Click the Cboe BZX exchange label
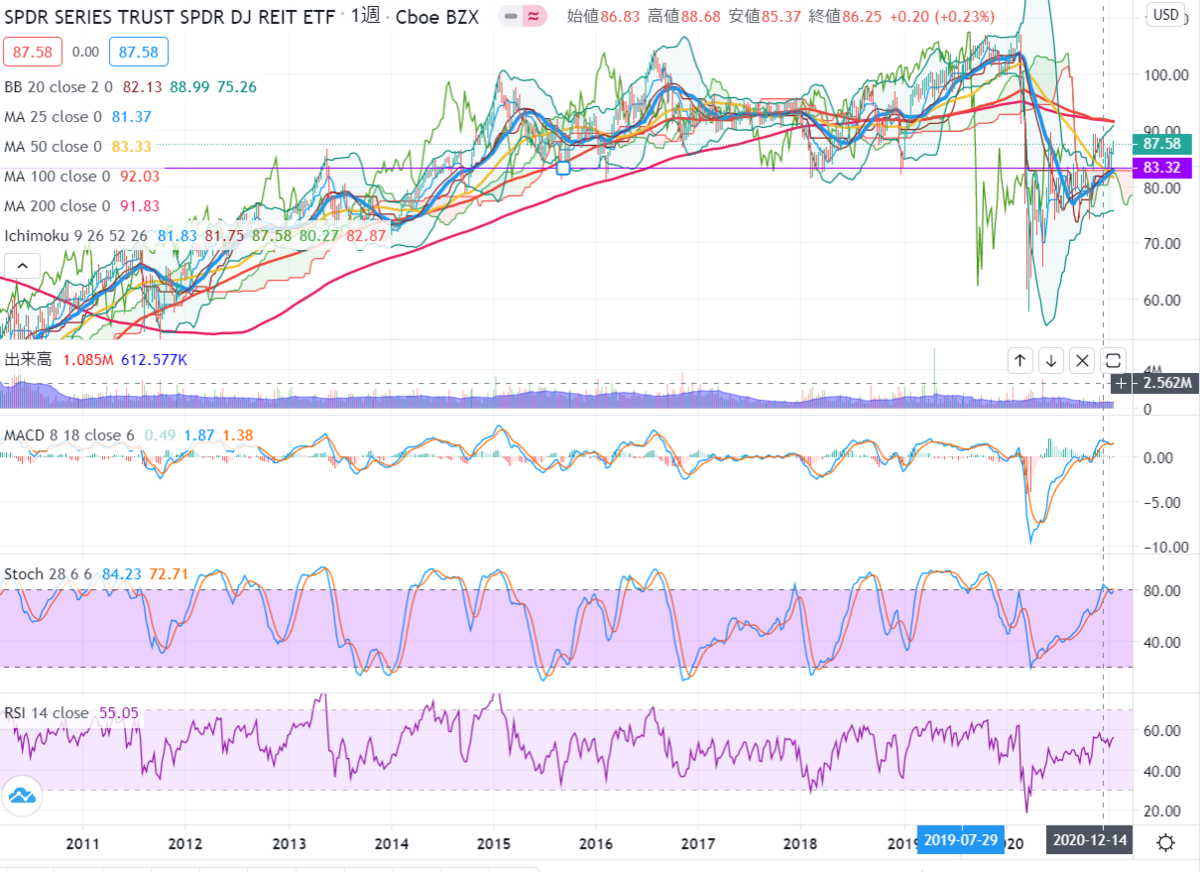Viewport: 1200px width, 872px height. (x=437, y=17)
